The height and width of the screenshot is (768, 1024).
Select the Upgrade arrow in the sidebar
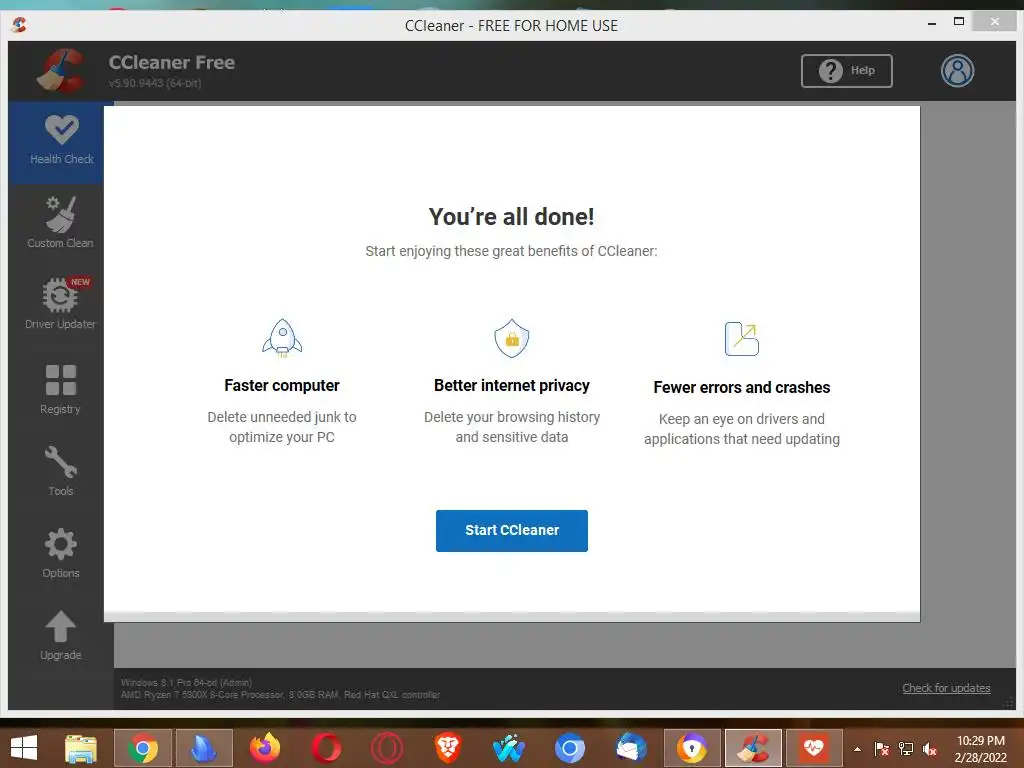[x=60, y=635]
